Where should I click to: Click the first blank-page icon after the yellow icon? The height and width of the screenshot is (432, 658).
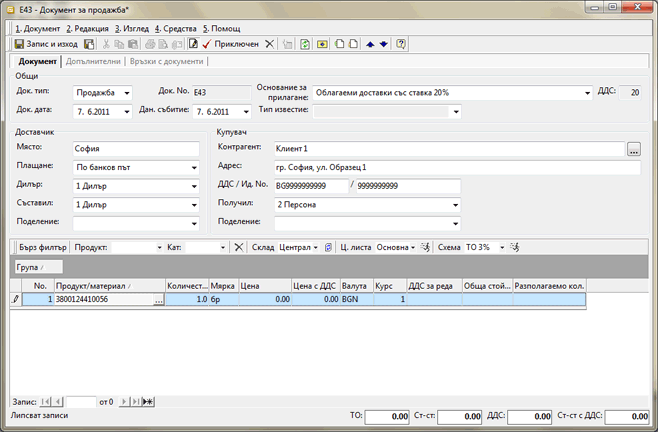(339, 44)
